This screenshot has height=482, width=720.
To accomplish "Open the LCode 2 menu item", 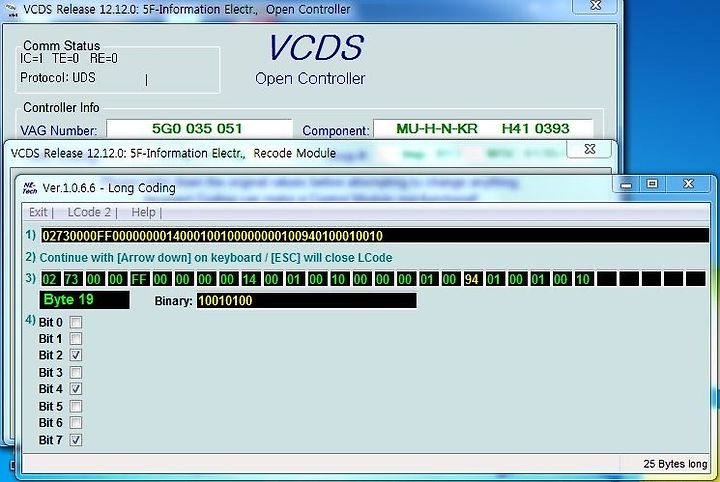I will click(89, 212).
